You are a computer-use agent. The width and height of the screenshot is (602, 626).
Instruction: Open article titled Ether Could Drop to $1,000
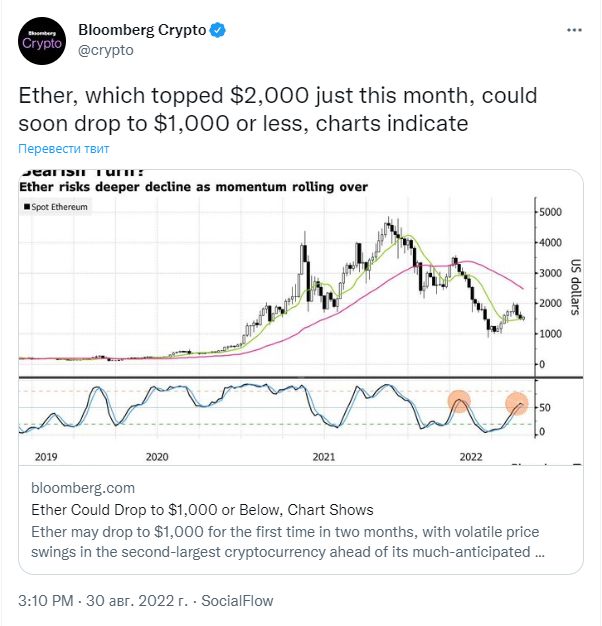(202, 510)
